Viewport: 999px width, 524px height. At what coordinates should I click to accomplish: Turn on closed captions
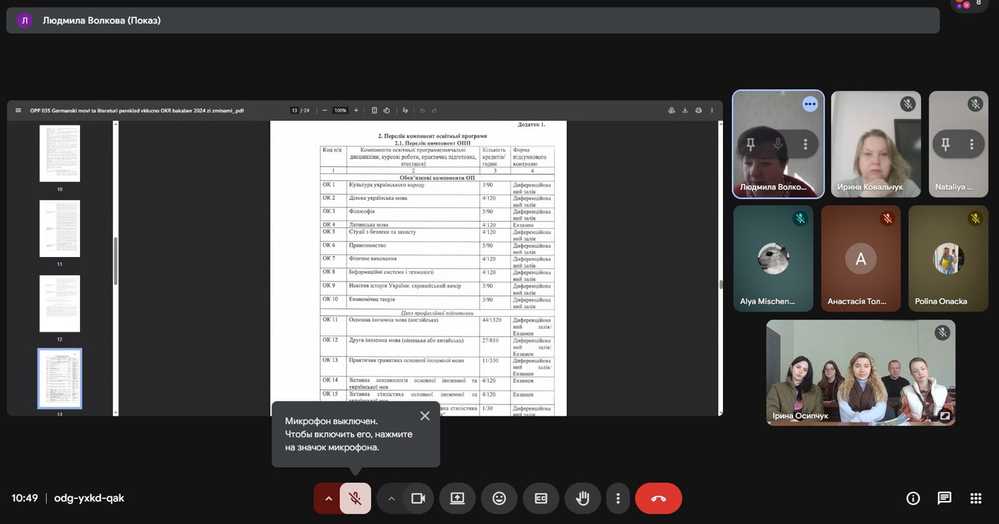[x=541, y=498]
